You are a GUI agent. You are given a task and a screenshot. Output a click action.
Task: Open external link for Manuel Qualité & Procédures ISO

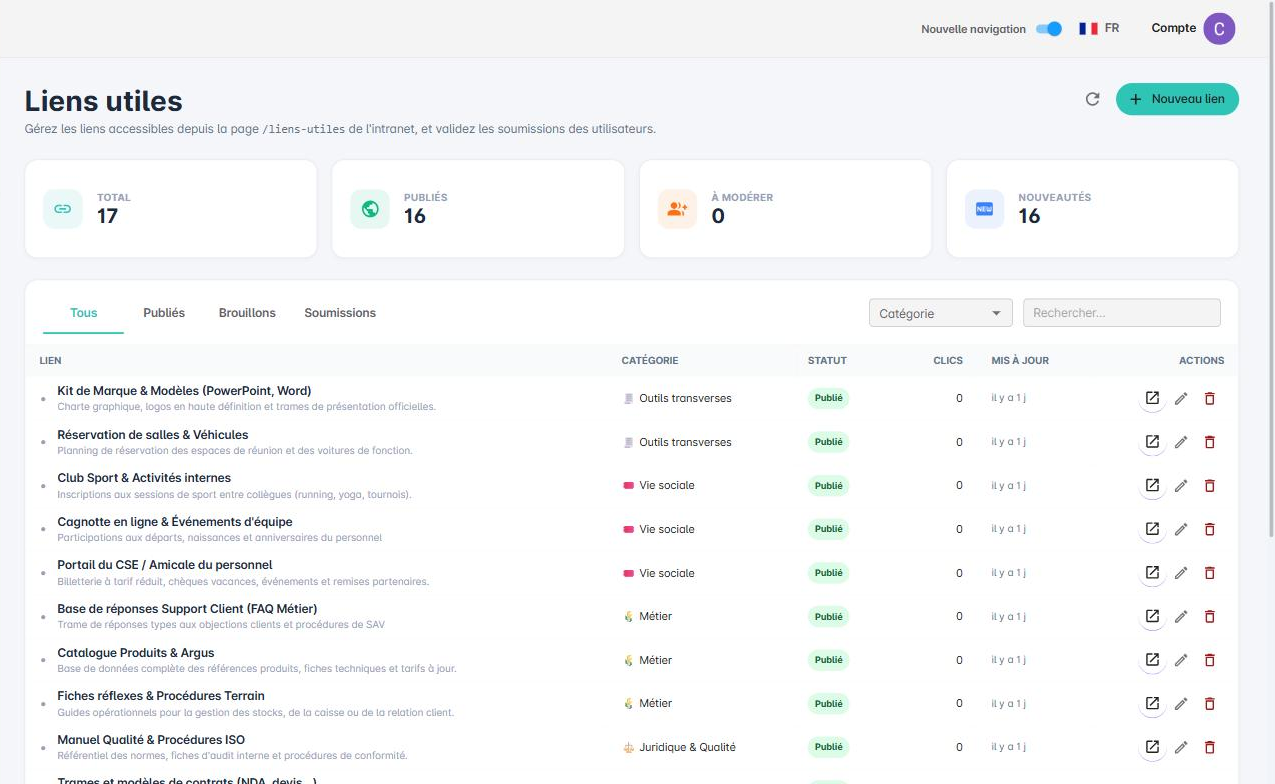1152,747
